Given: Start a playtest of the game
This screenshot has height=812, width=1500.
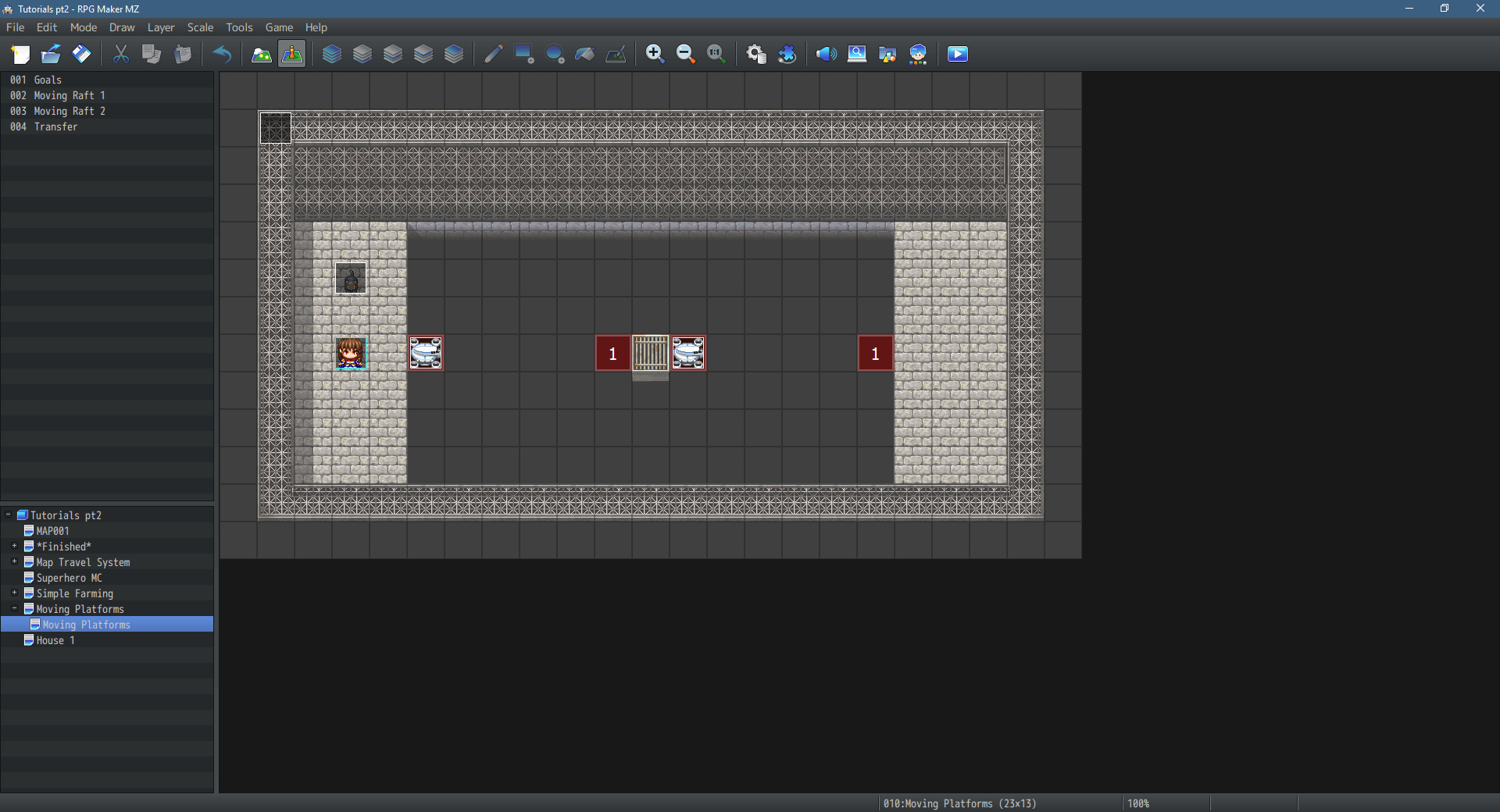Looking at the screenshot, I should coord(957,54).
